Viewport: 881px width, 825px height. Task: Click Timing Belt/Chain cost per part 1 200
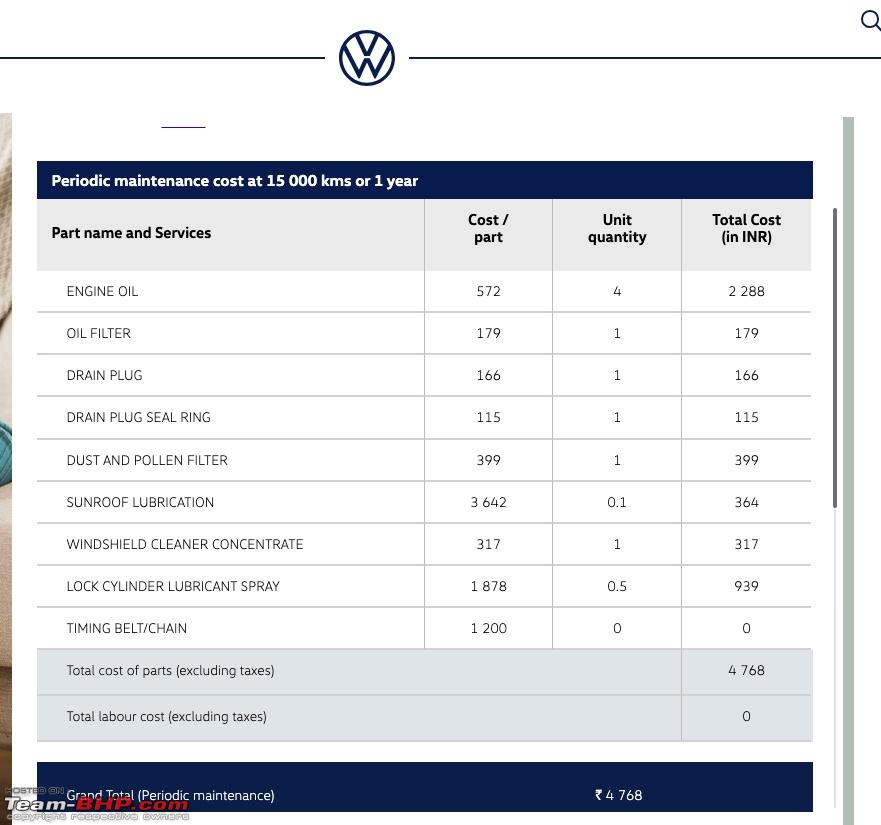click(488, 628)
